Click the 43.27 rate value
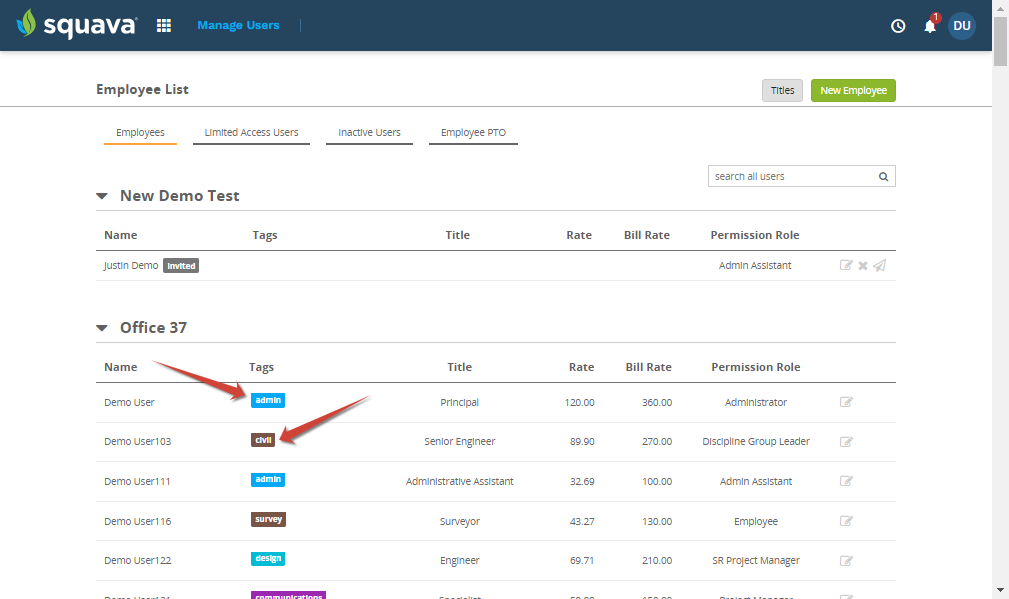 point(582,521)
